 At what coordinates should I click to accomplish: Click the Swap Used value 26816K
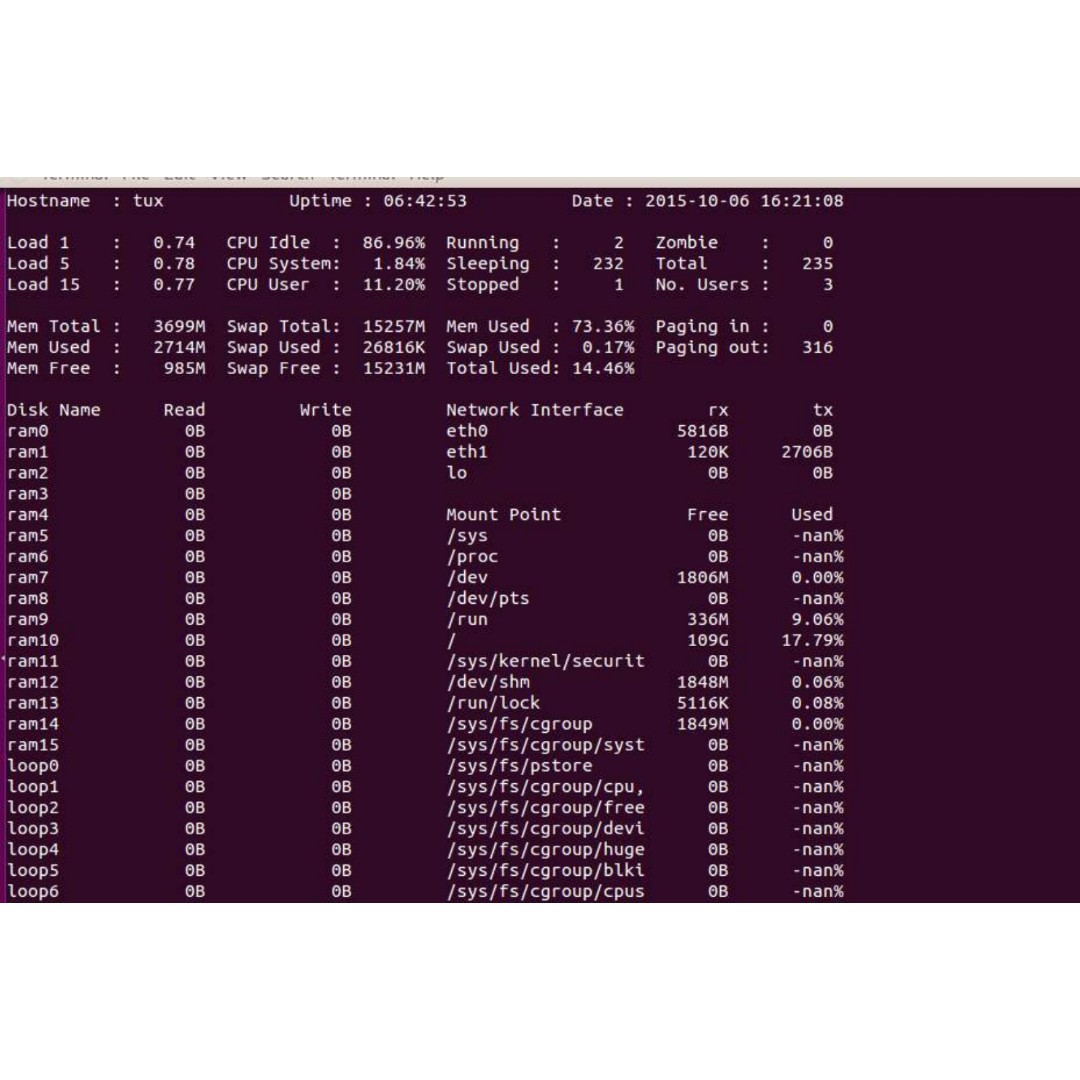pyautogui.click(x=393, y=348)
